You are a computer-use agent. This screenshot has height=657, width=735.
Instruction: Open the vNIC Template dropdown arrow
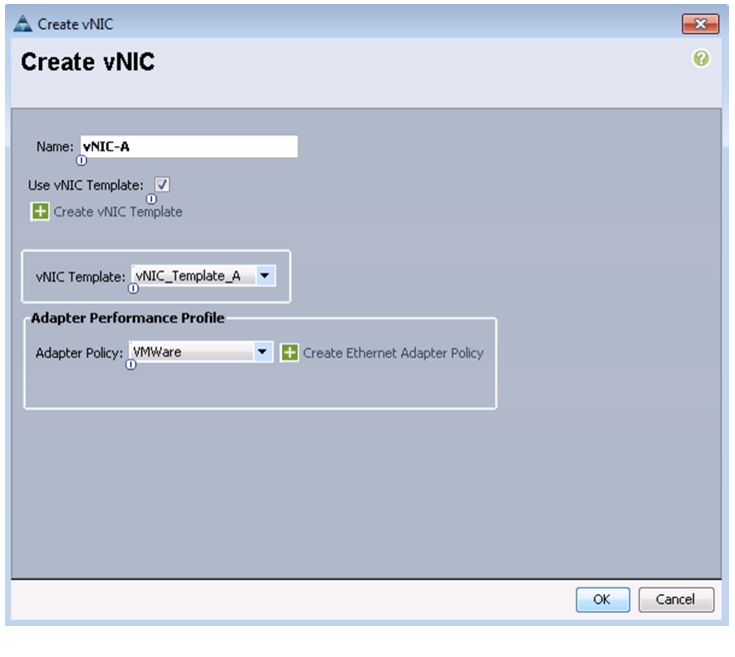click(x=265, y=276)
